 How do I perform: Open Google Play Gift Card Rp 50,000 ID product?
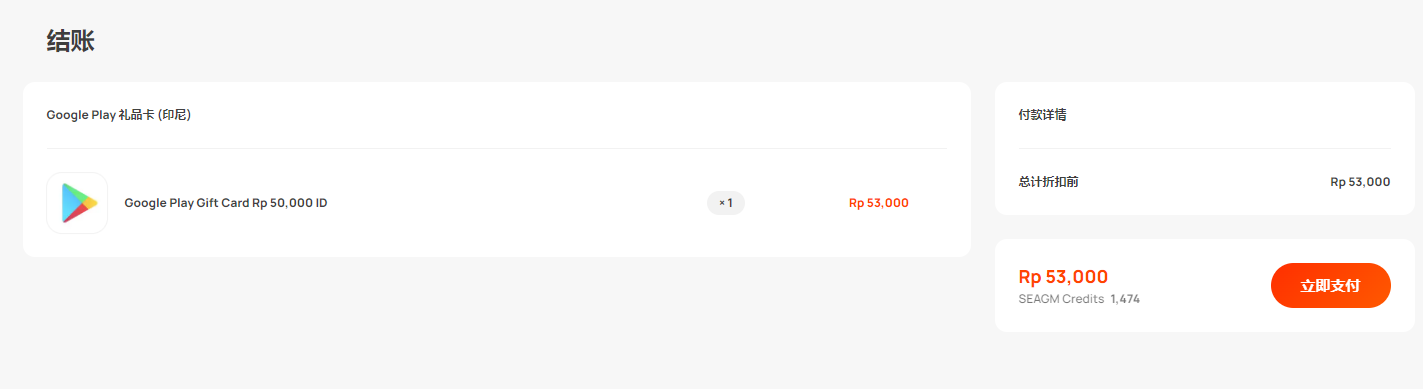click(x=226, y=203)
